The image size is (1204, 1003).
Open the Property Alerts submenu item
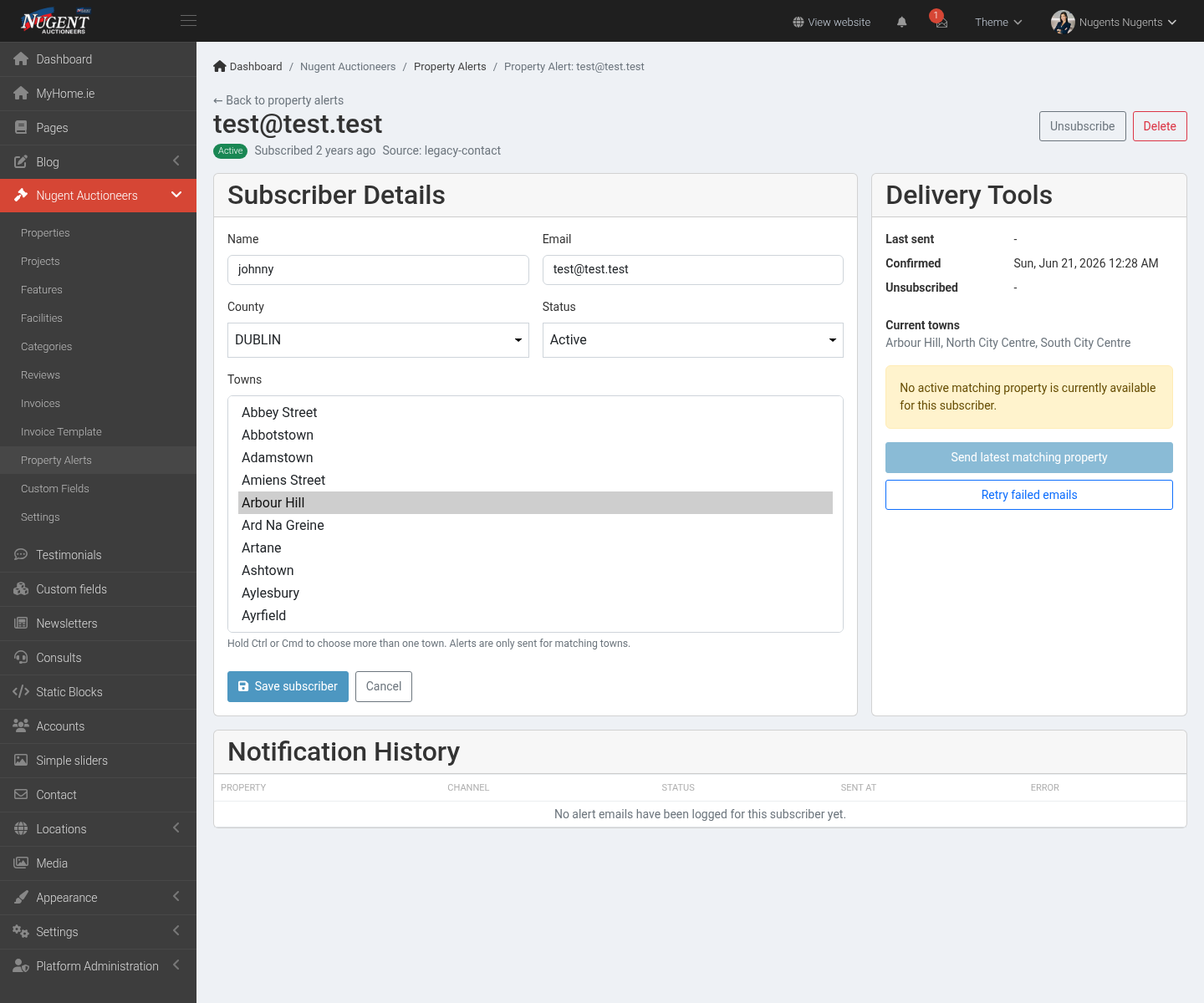pyautogui.click(x=98, y=461)
